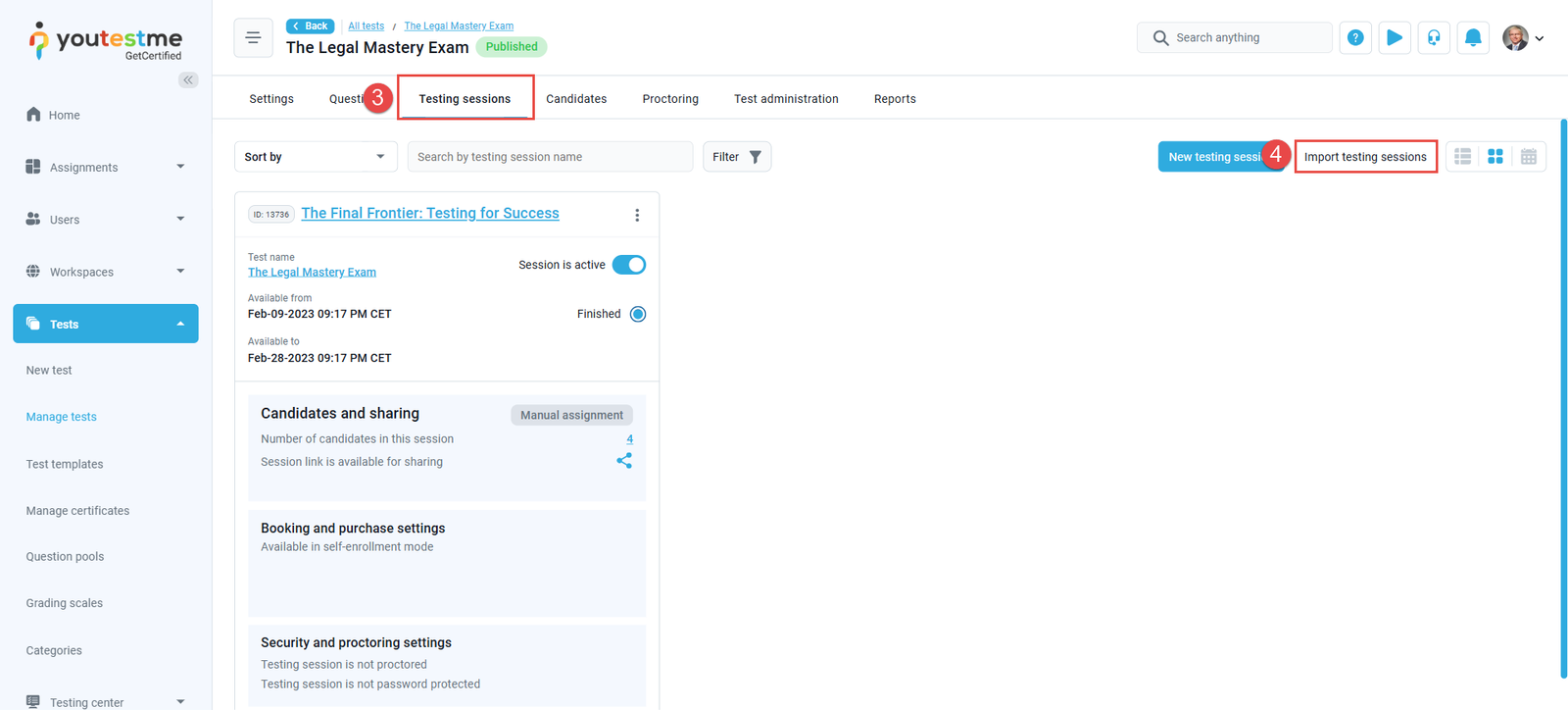1568x710 pixels.
Task: Open the Proctoring tab
Action: point(670,99)
